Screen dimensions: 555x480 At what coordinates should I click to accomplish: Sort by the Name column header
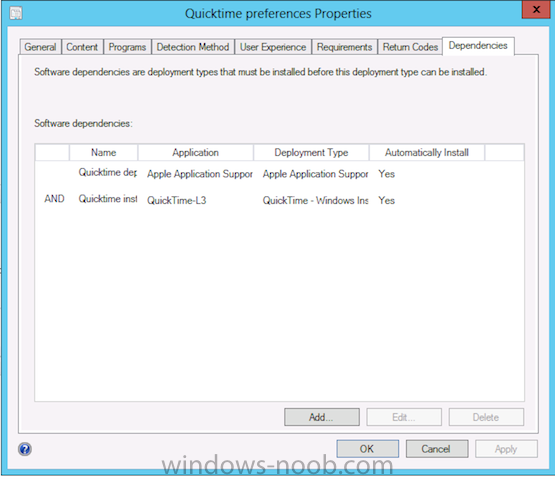point(104,153)
